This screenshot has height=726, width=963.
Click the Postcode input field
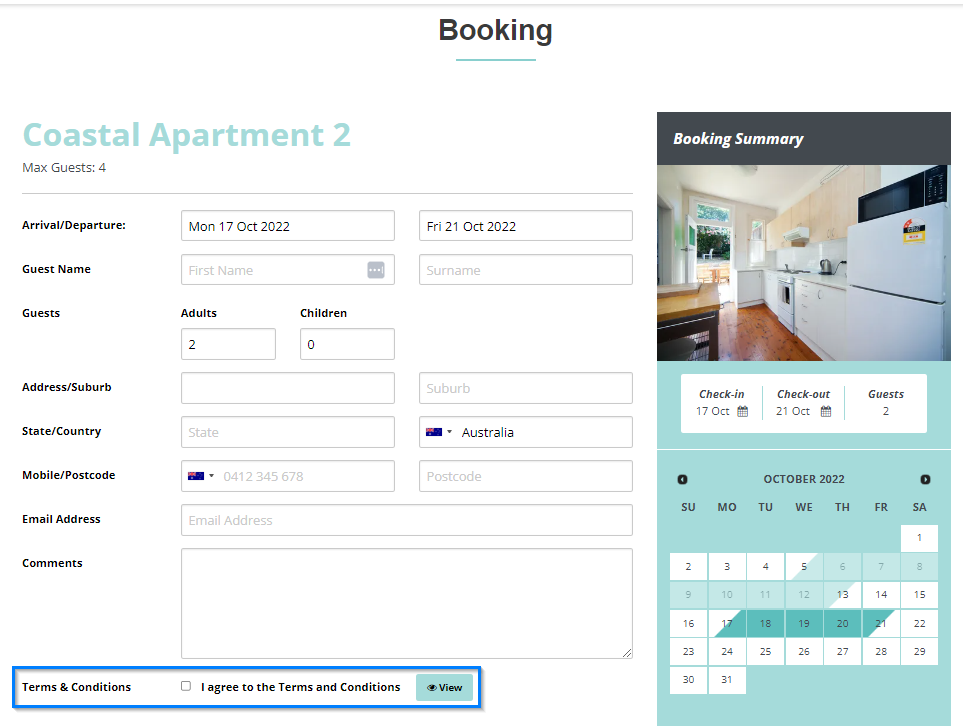[x=525, y=476]
